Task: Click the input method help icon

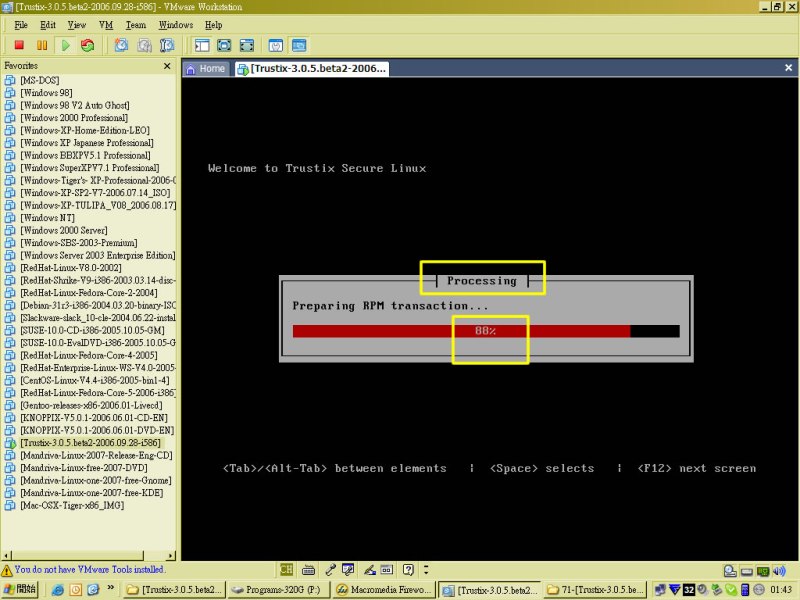Action: tap(408, 569)
